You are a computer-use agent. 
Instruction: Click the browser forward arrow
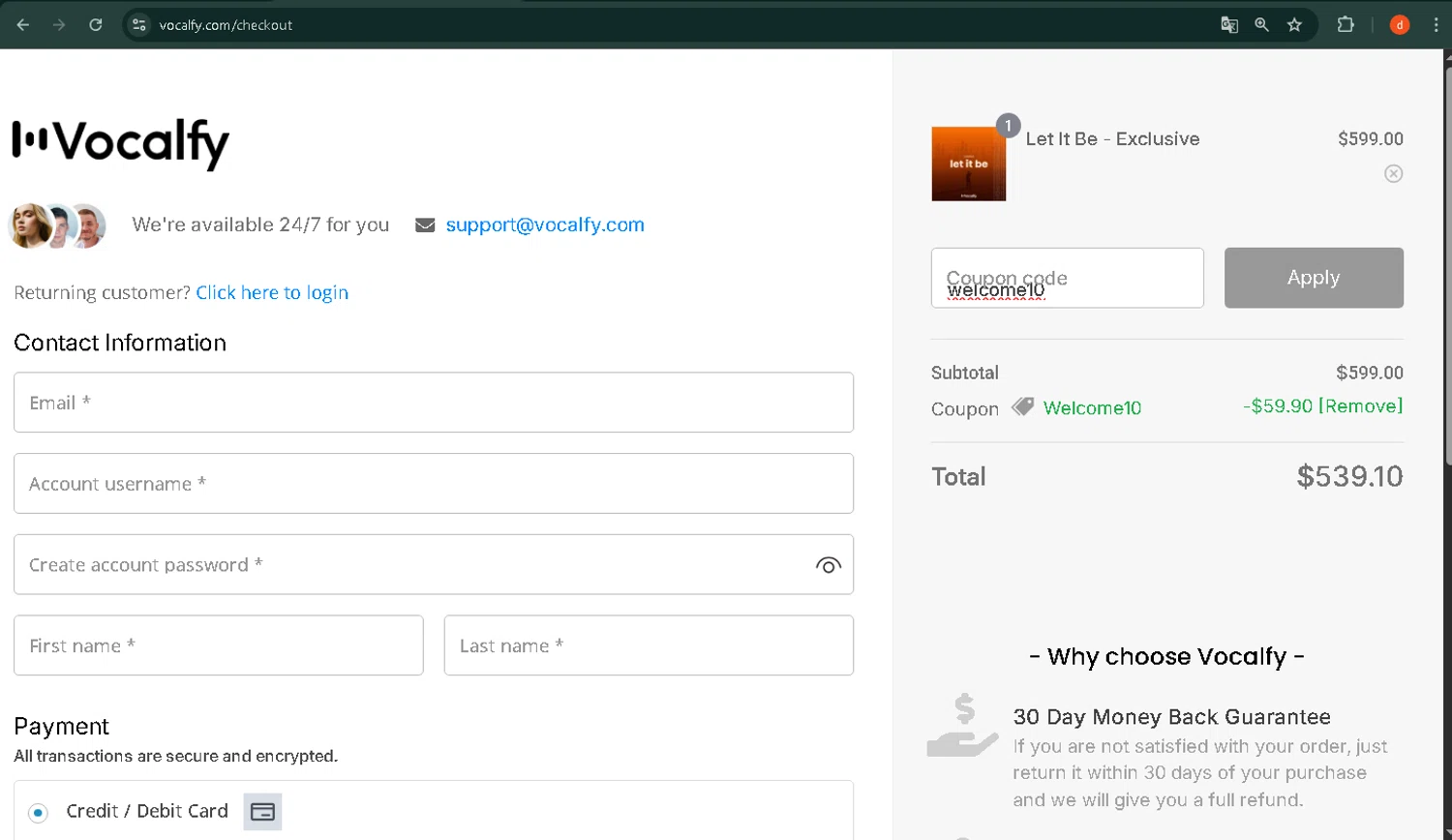point(59,25)
